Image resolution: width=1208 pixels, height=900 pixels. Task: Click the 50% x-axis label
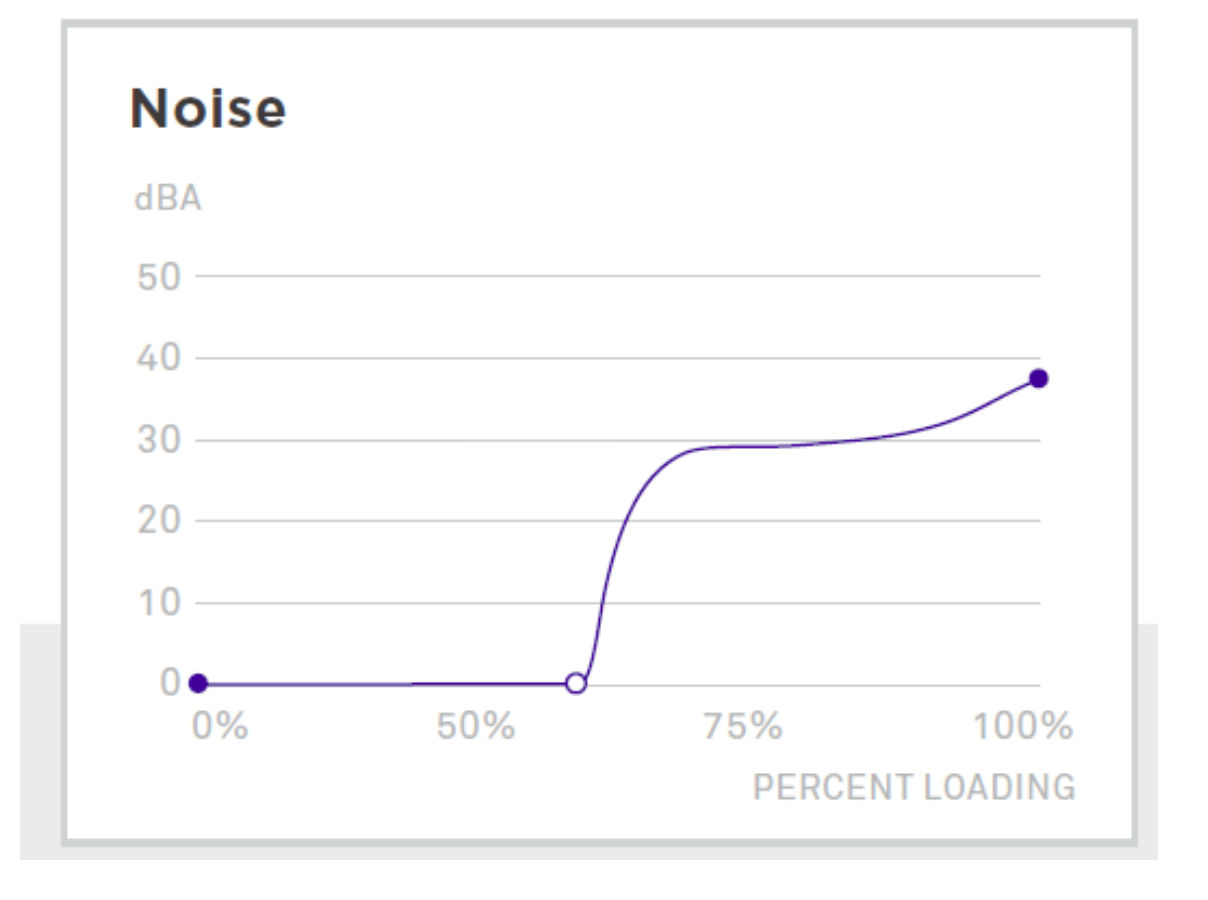click(476, 725)
